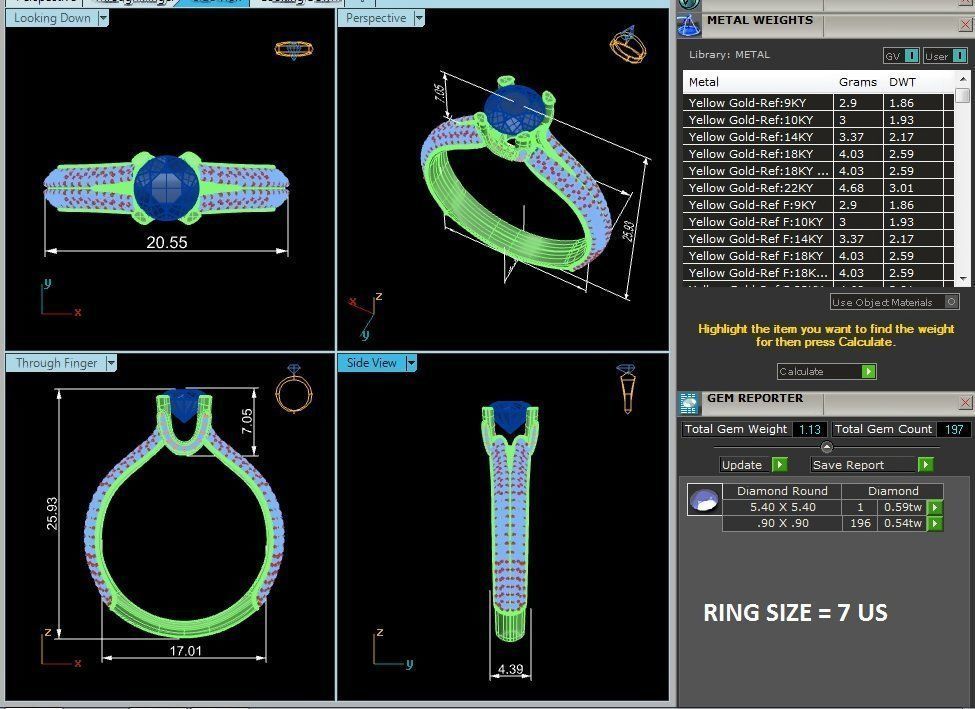Click the Grams column header
The height and width of the screenshot is (709, 975).
coord(858,82)
